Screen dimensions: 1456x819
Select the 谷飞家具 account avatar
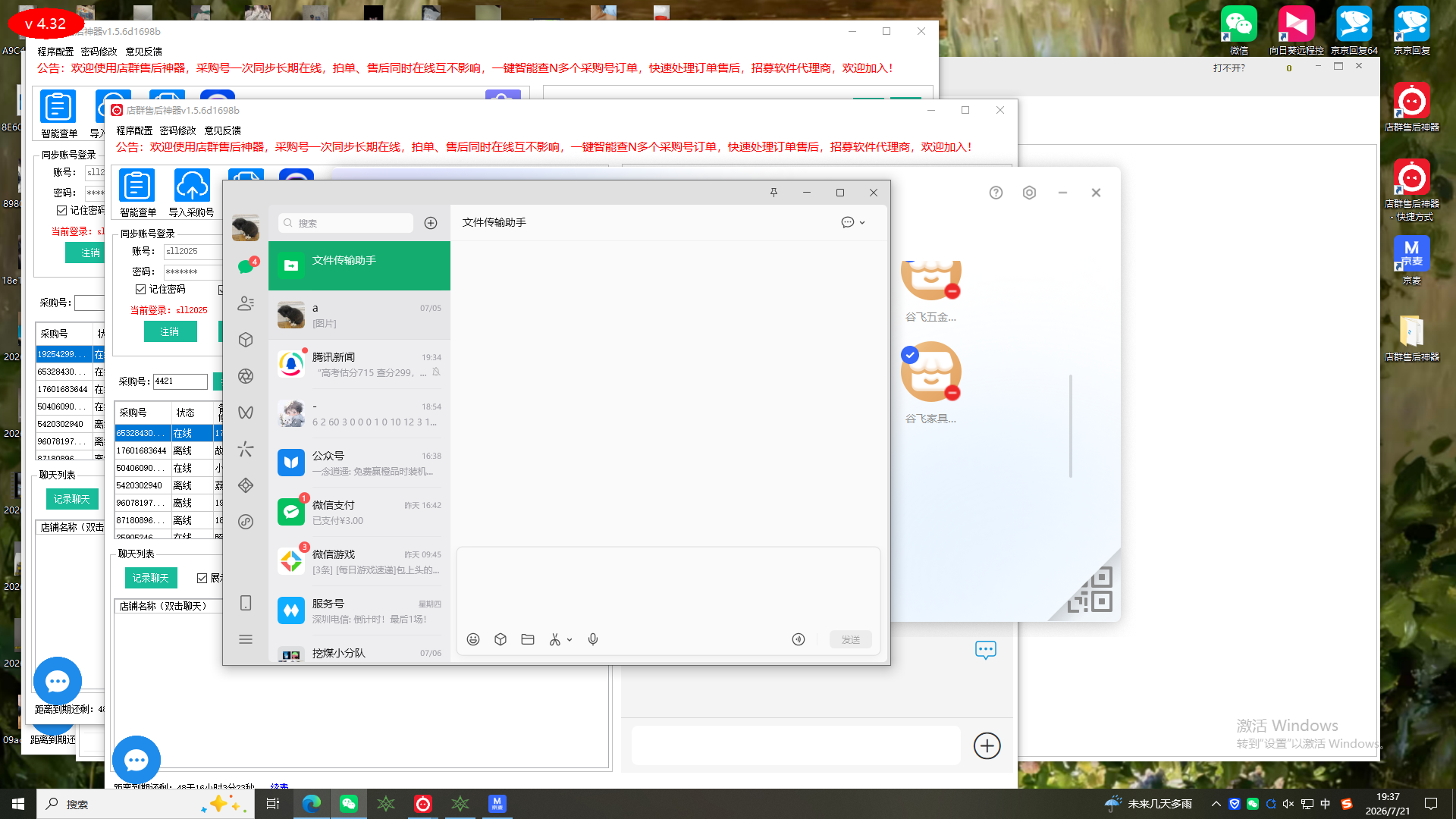click(931, 372)
